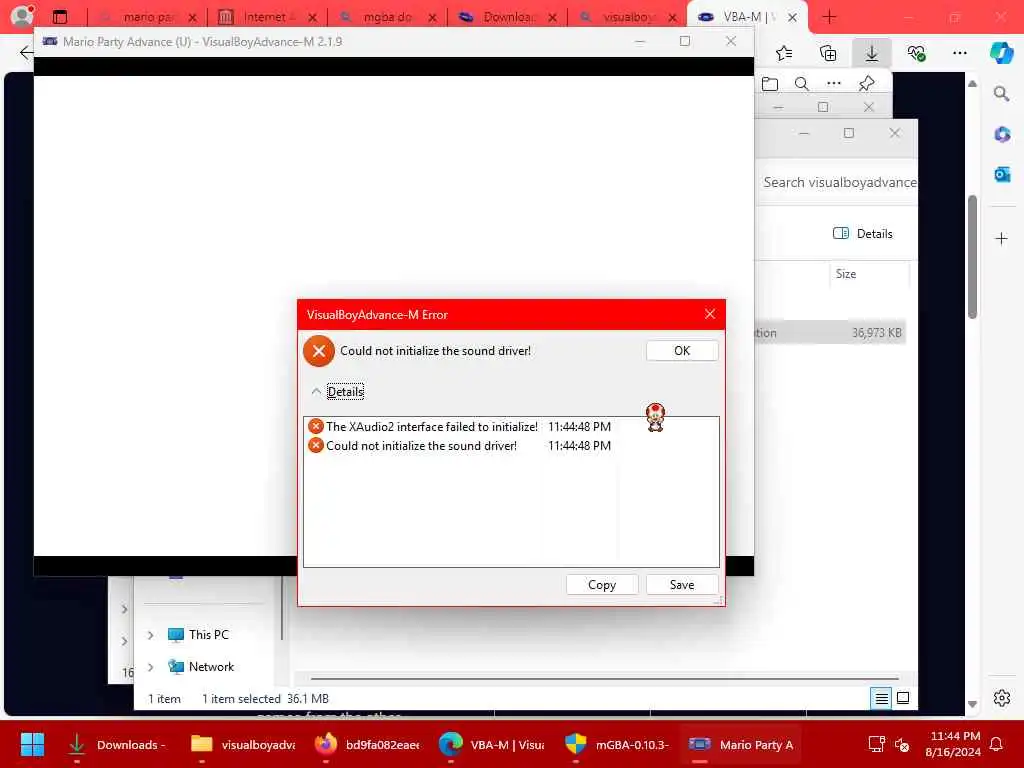1024x768 pixels.
Task: Expand This PC in Explorer navigation pane
Action: click(x=151, y=635)
